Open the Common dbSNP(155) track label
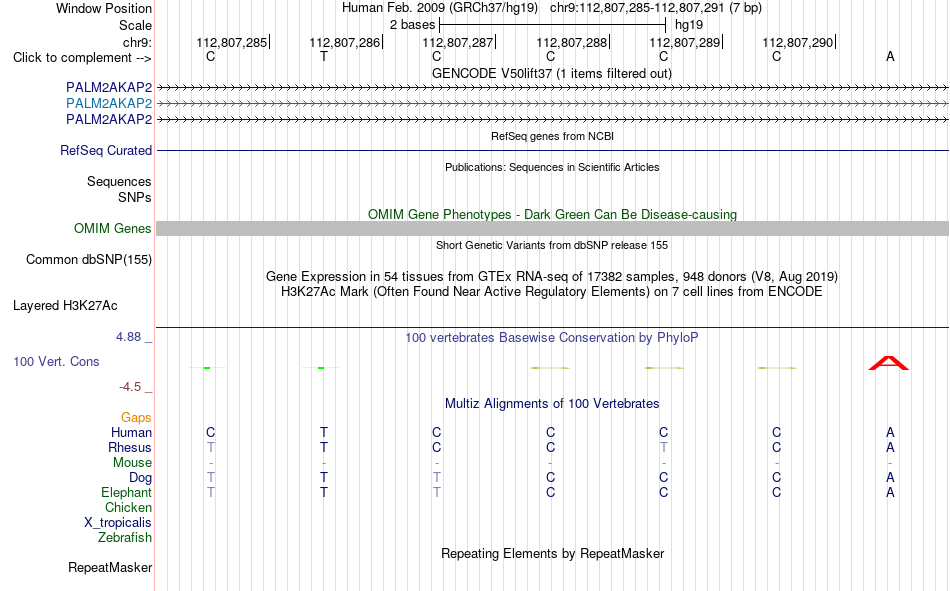 pyautogui.click(x=89, y=259)
